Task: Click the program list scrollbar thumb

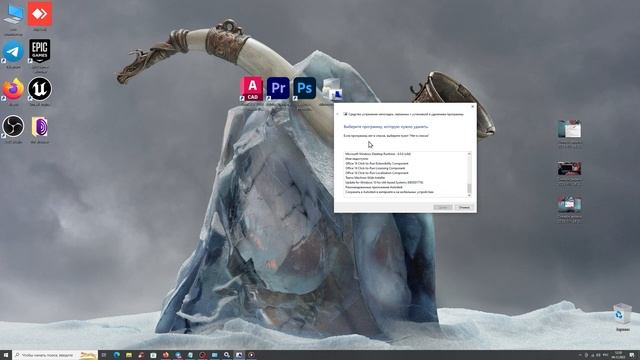Action: 469,188
